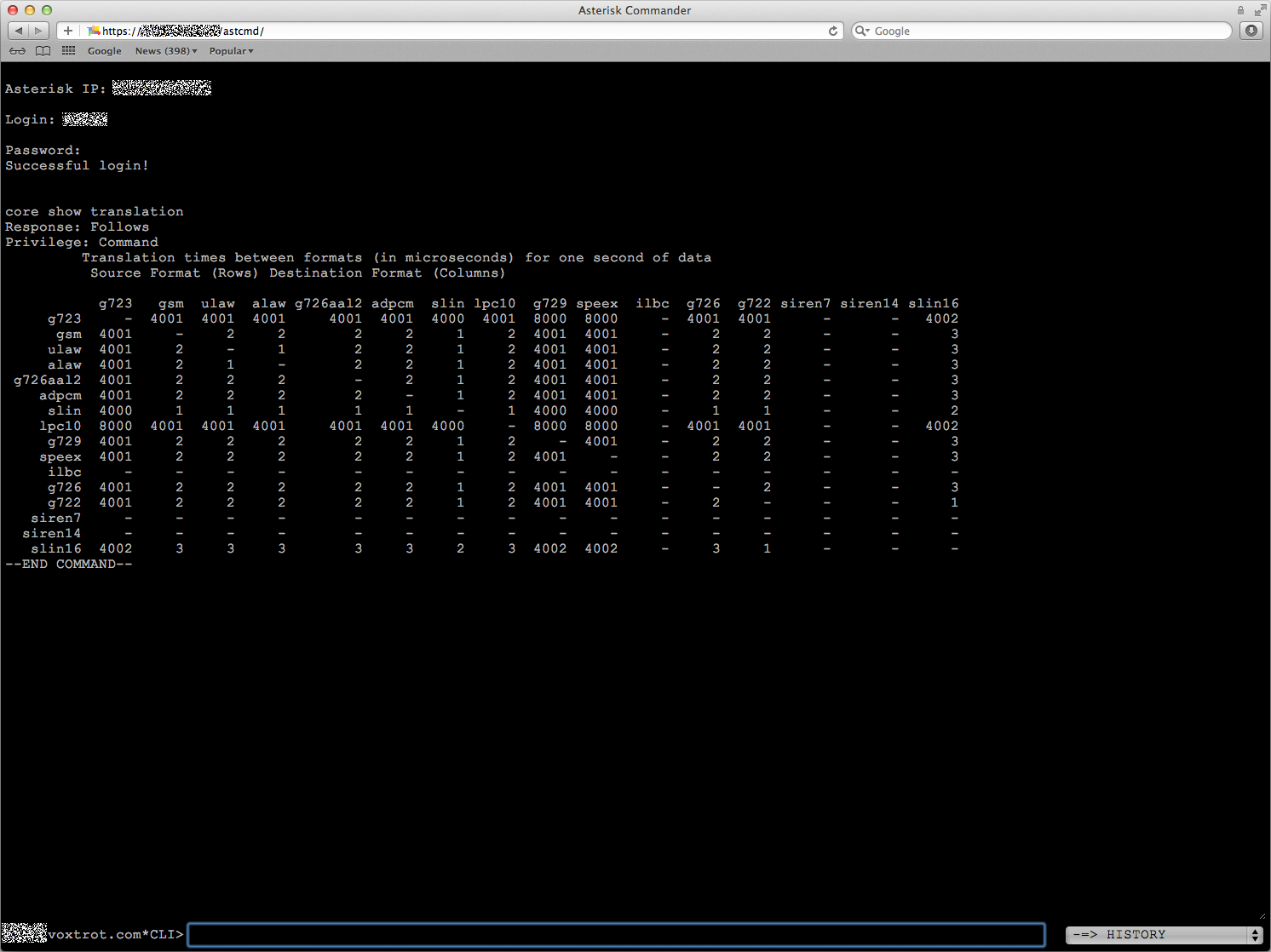The width and height of the screenshot is (1271, 952).
Task: Select the Google bookmark in the bar
Action: point(104,51)
